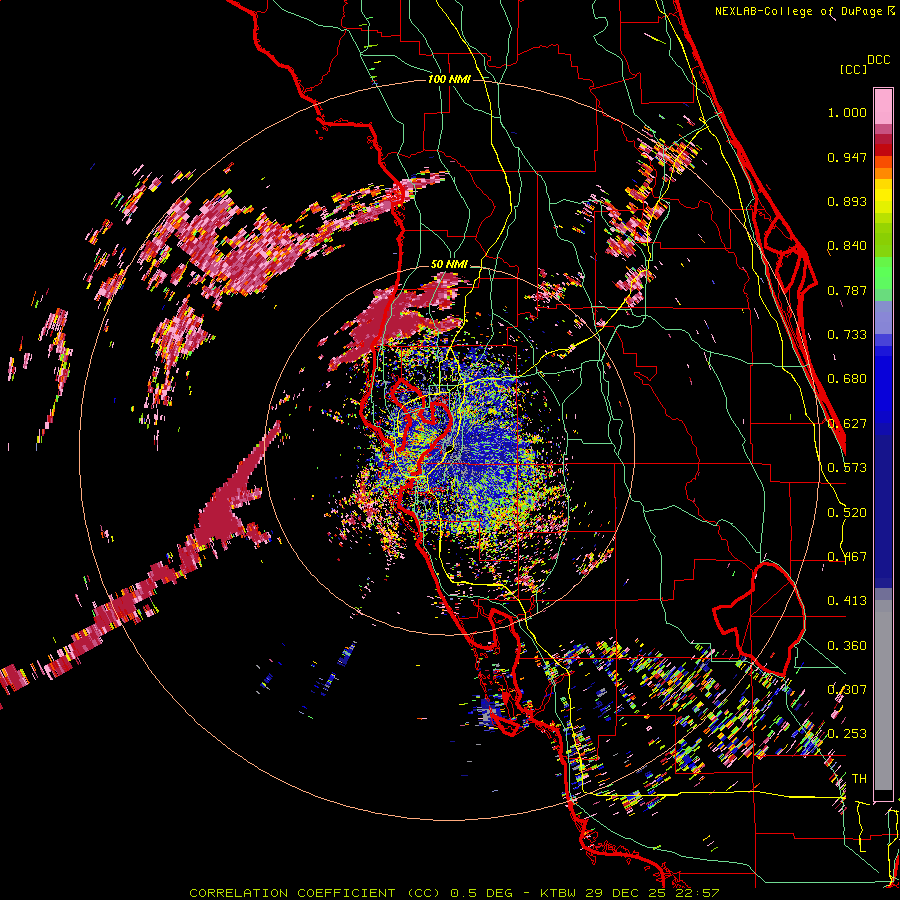Click the 0.840 legend value

pos(847,246)
